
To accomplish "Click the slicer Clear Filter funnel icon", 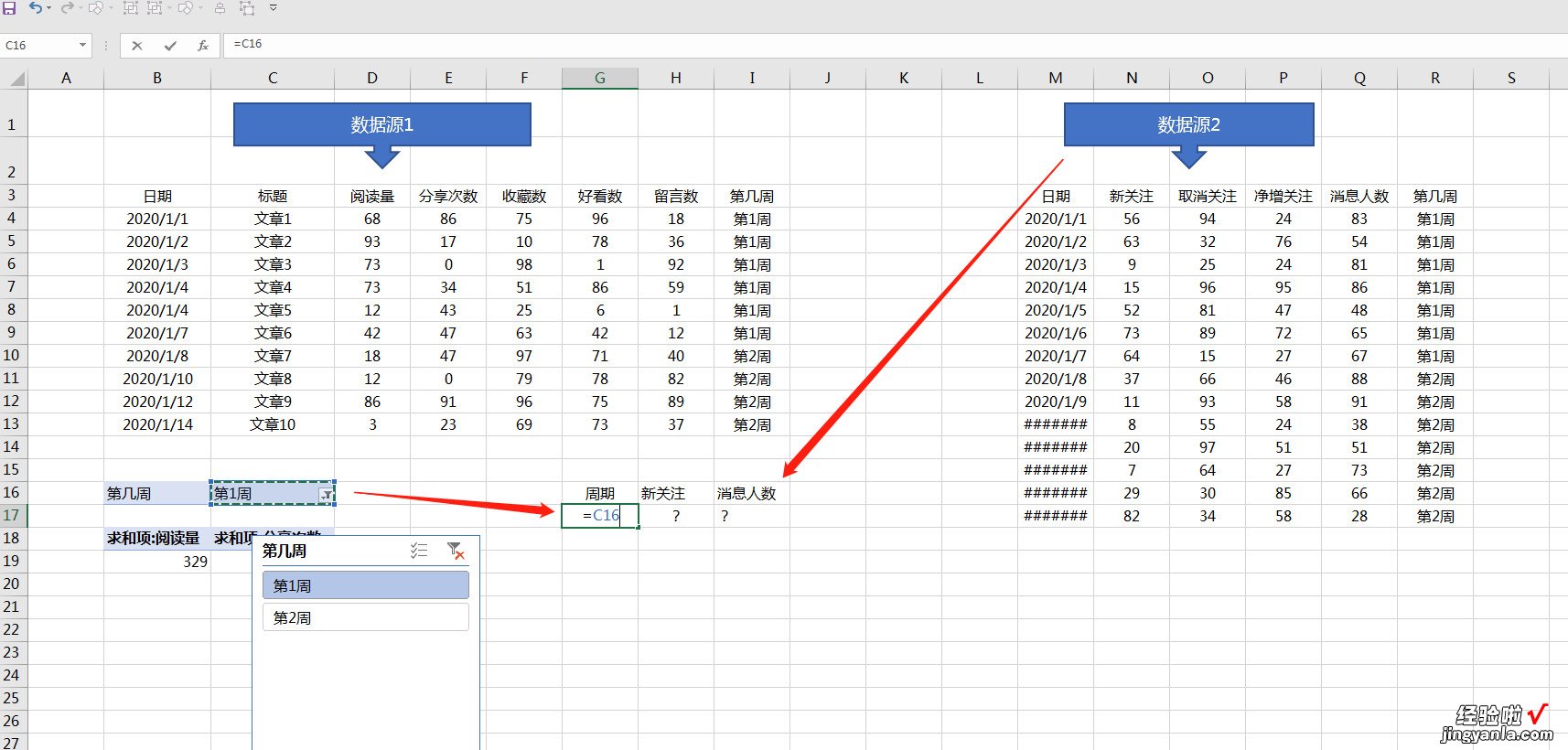I will coord(456,551).
